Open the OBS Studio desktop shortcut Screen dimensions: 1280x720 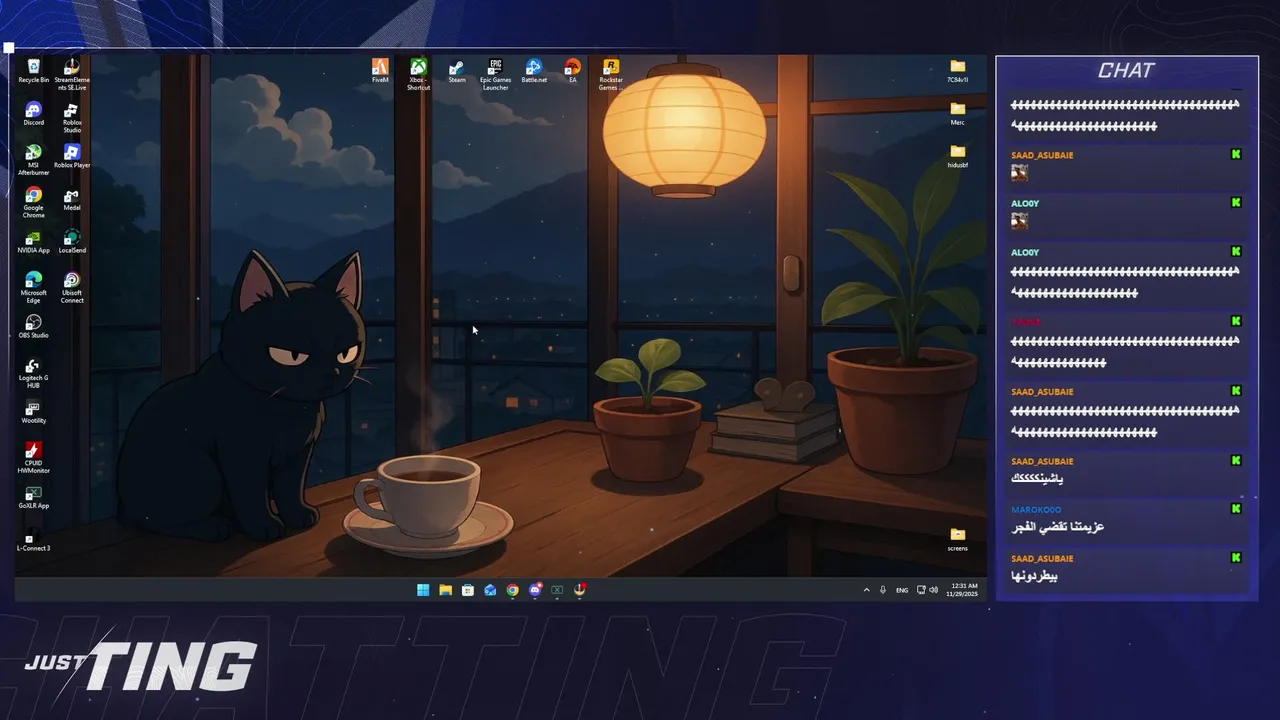coord(33,327)
